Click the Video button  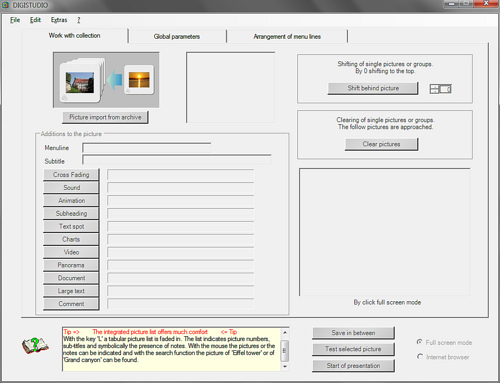pos(71,252)
